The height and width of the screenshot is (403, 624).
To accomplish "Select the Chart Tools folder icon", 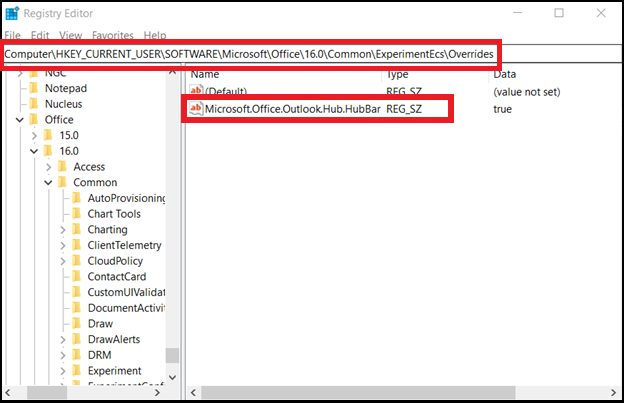I will [x=76, y=214].
